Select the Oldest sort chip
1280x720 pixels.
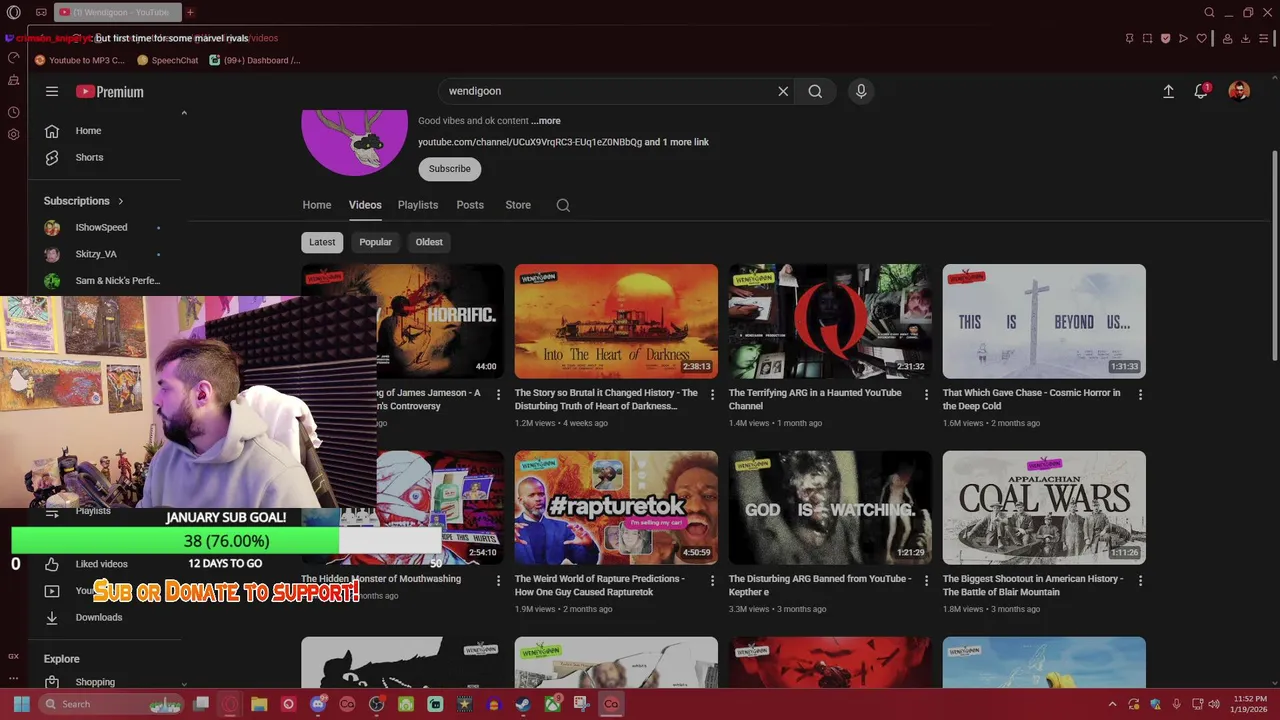point(429,242)
